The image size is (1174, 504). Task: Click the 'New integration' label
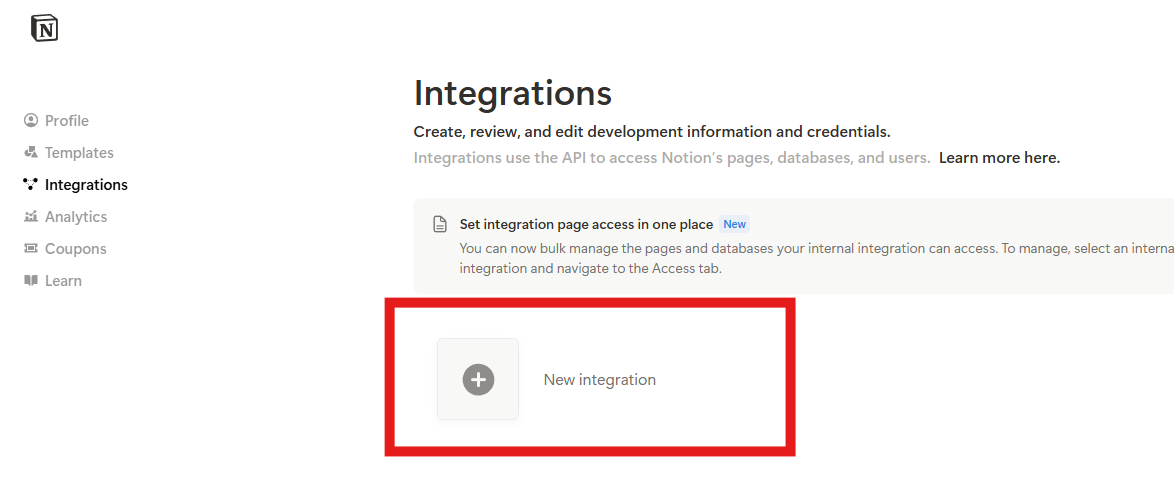point(600,380)
